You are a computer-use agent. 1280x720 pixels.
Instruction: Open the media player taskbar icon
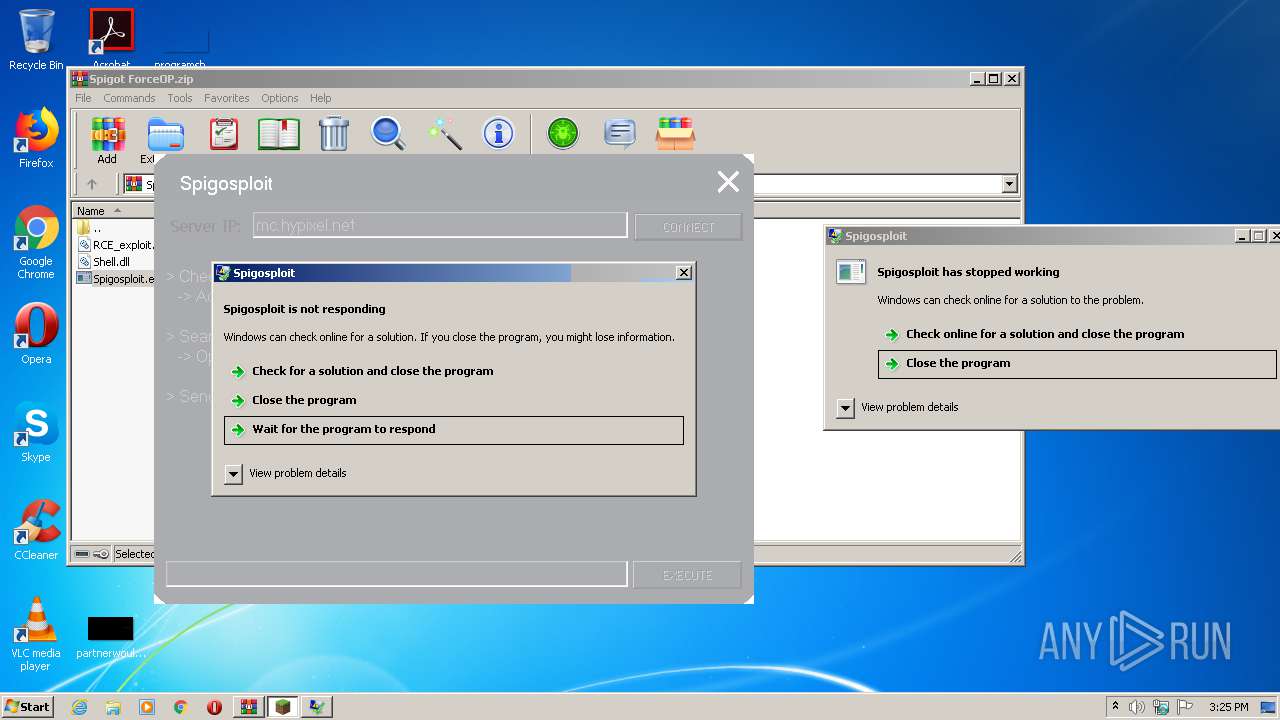[x=147, y=707]
